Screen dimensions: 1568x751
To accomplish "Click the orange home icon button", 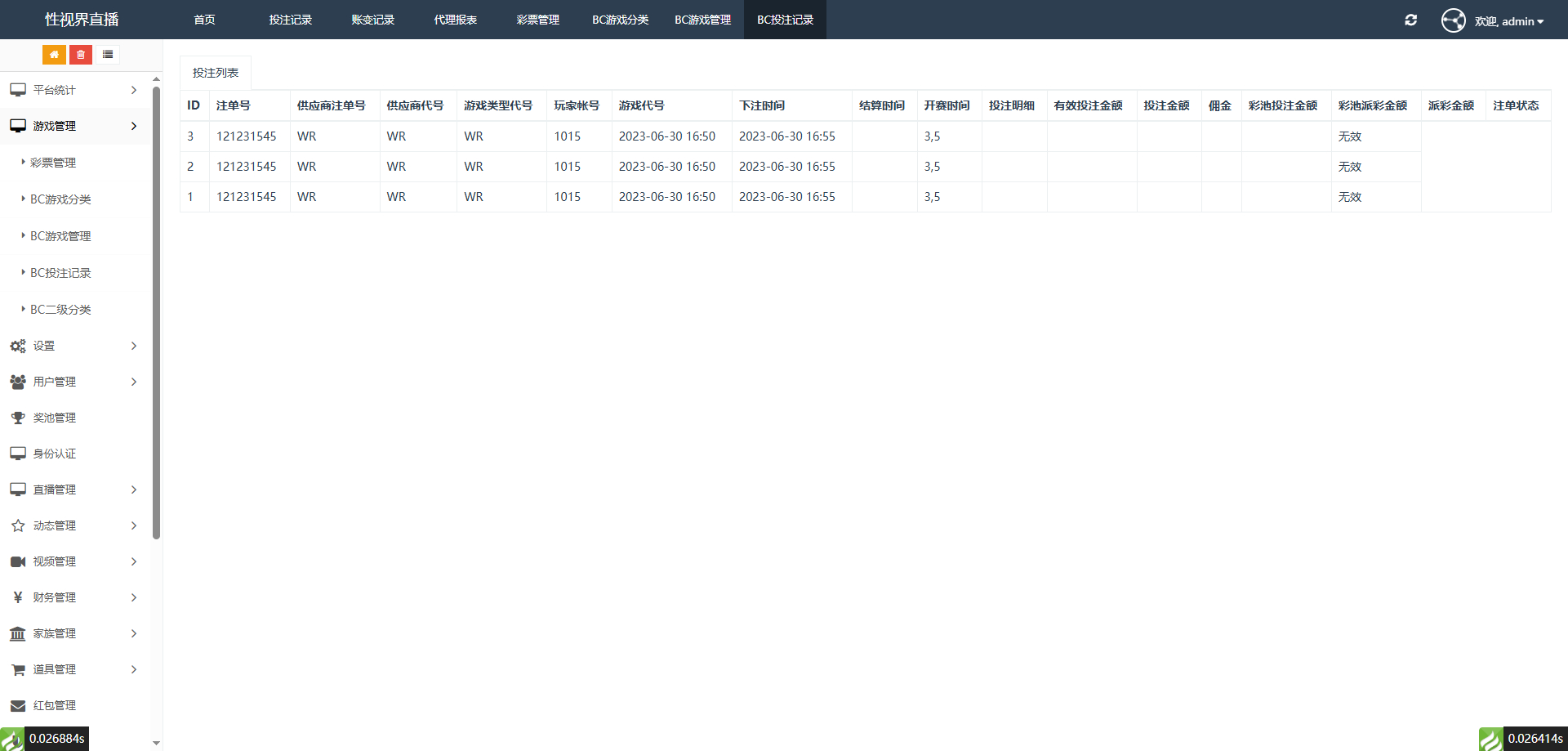I will pos(54,55).
